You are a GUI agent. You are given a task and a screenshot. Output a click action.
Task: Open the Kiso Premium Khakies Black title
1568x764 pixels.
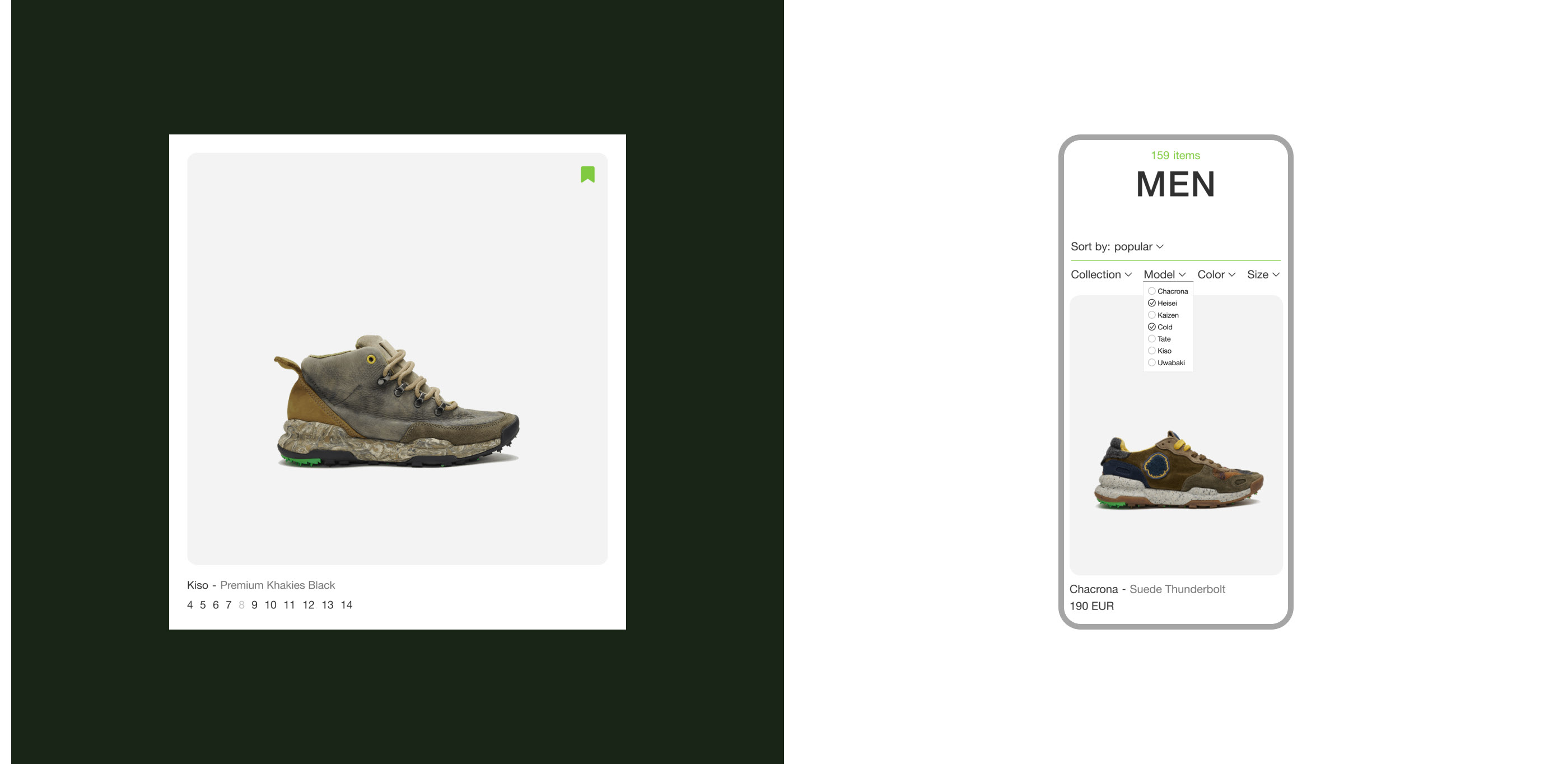click(x=260, y=585)
